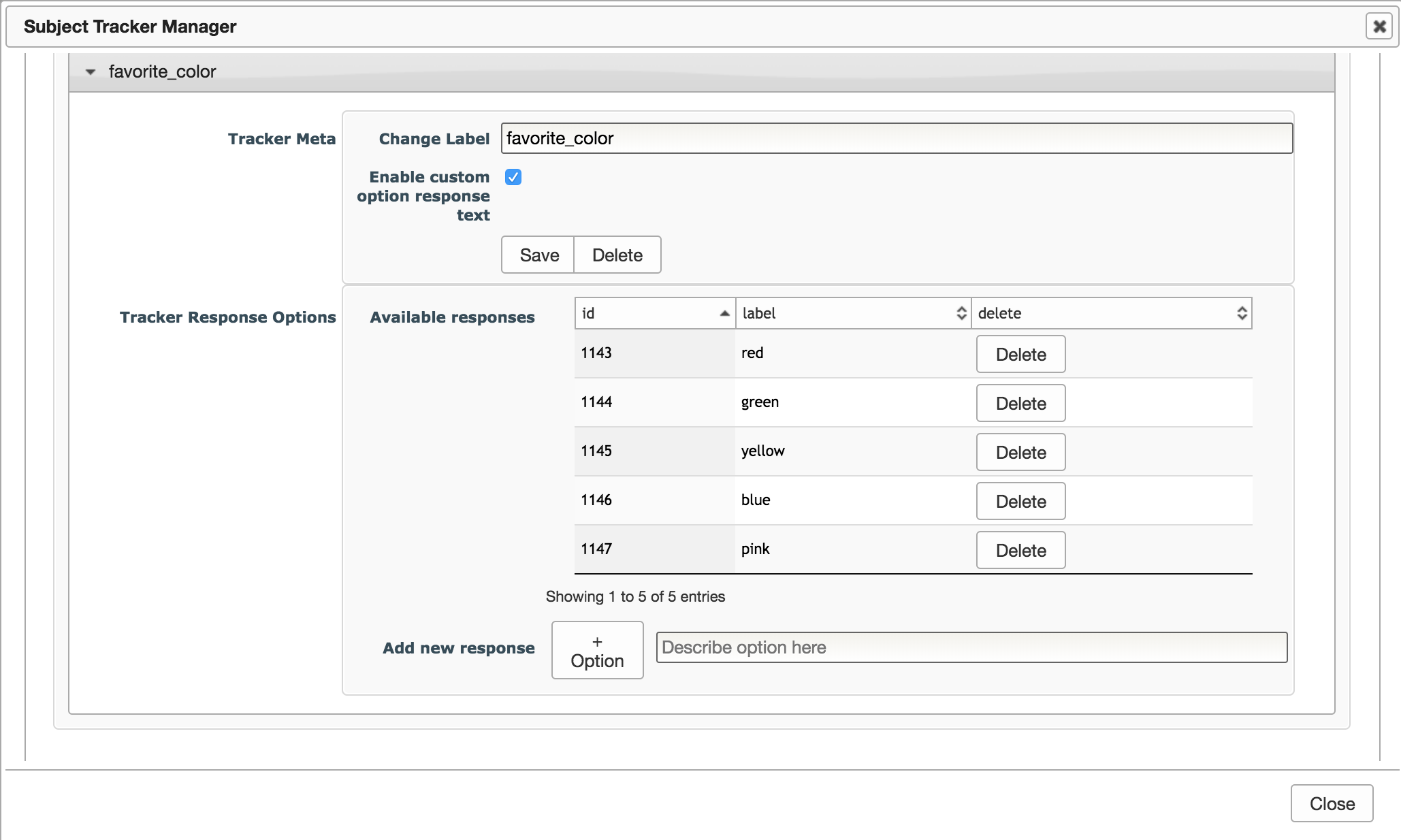Select the id cell 1144
1401x840 pixels.
[x=655, y=402]
